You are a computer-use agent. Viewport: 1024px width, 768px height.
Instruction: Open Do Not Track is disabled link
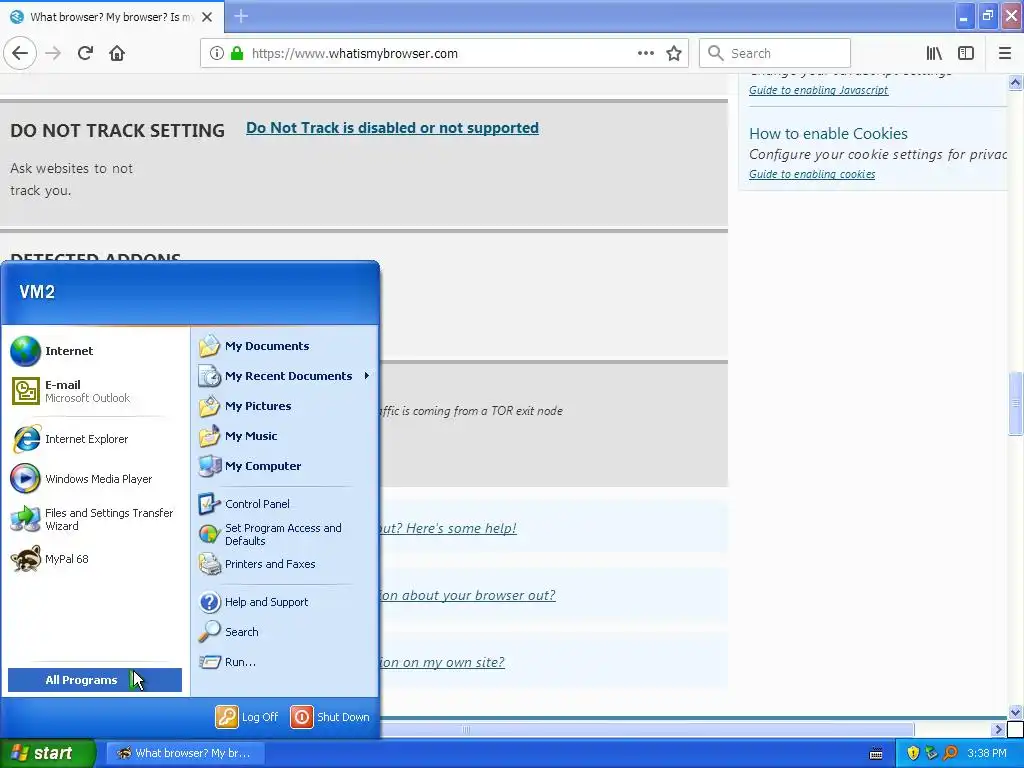pyautogui.click(x=392, y=128)
